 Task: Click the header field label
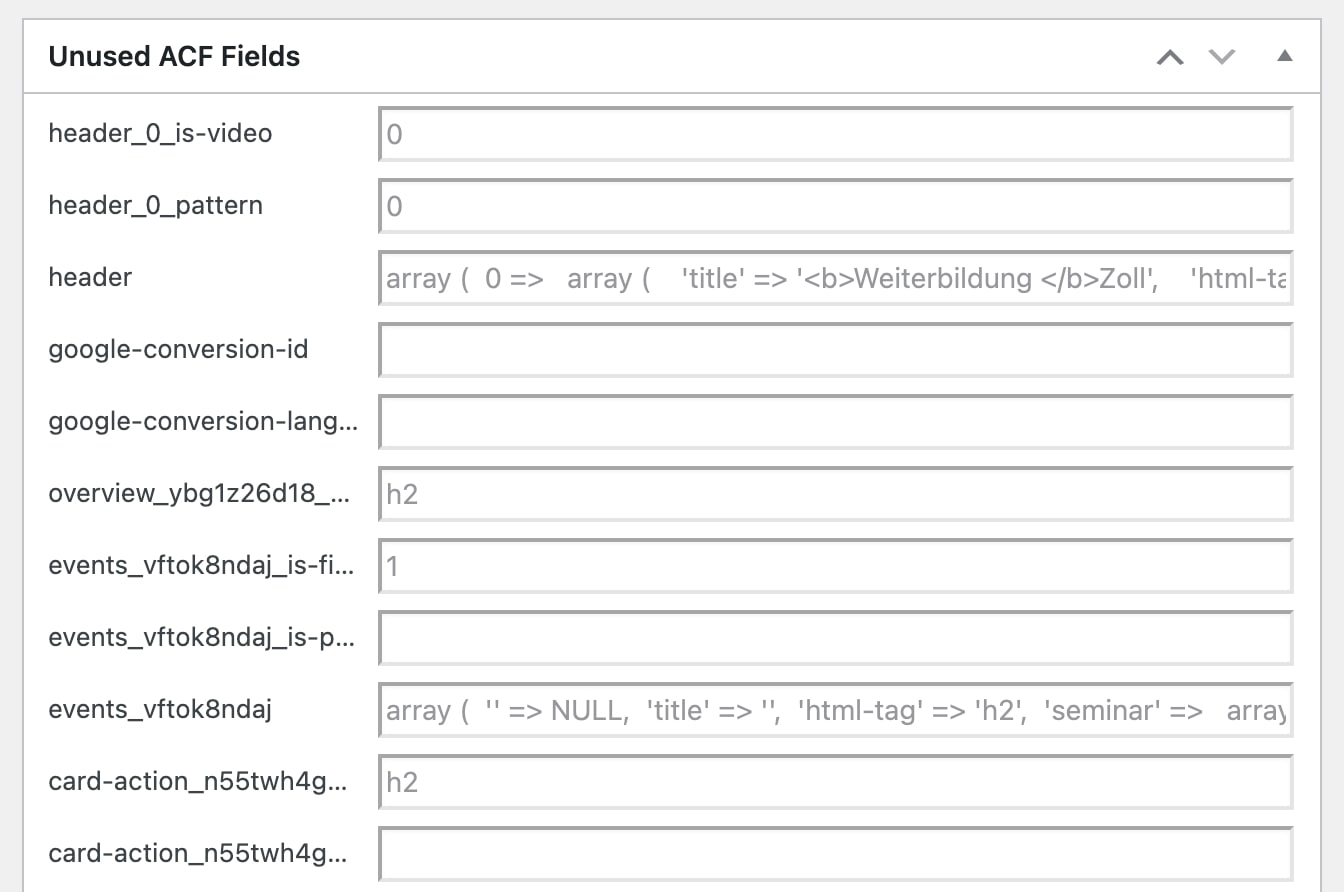click(x=90, y=277)
